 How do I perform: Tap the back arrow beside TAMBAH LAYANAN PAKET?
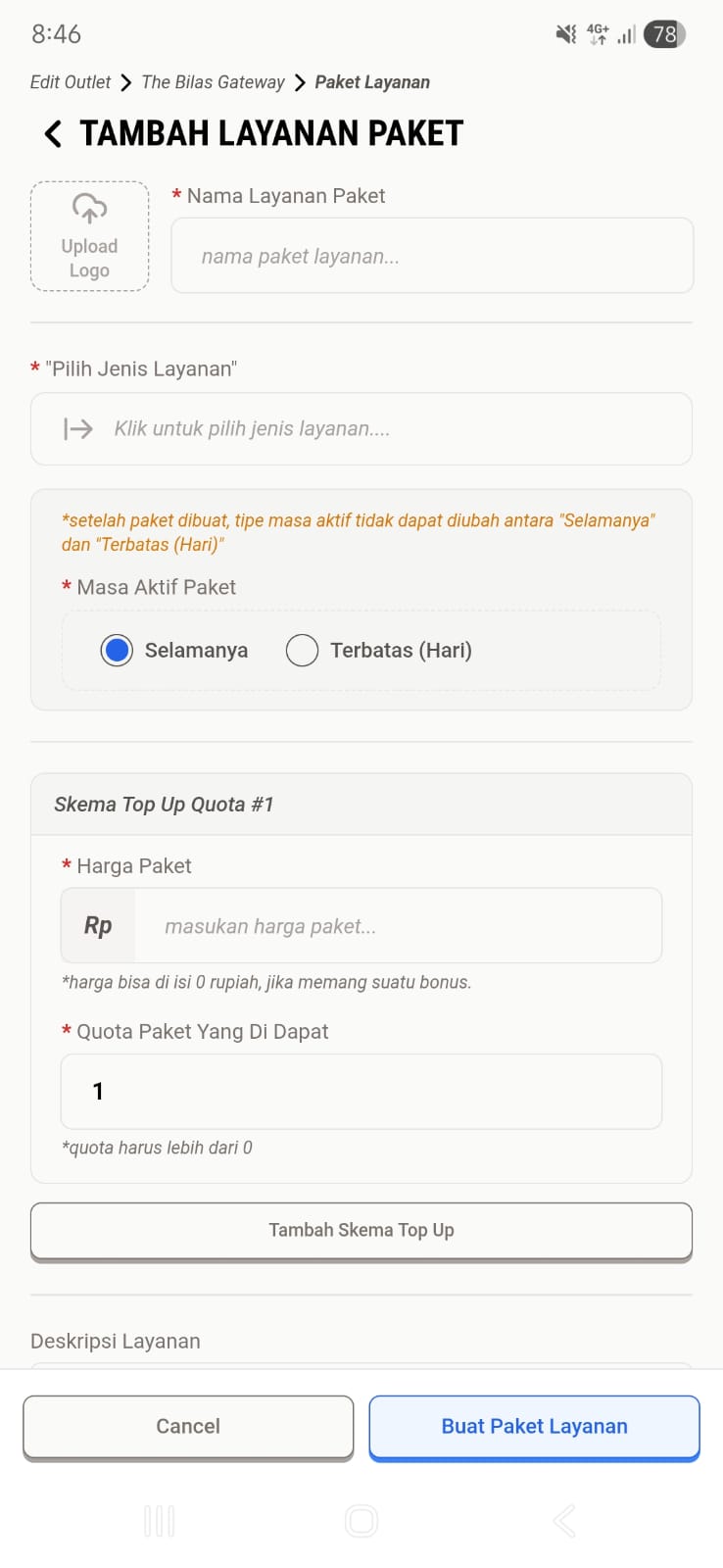tap(51, 133)
